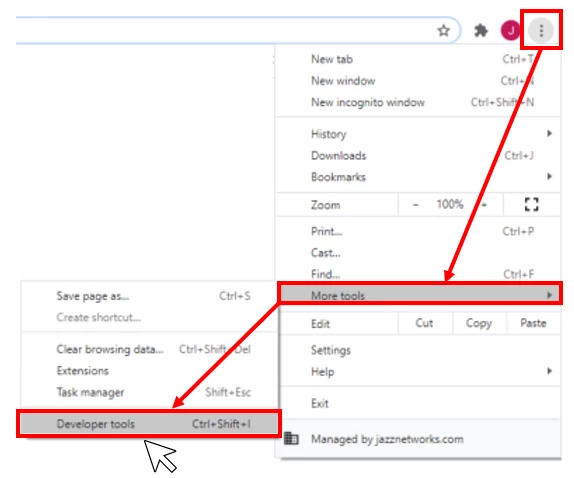Viewport: 574px width, 478px height.
Task: Open the History menu entry
Action: pyautogui.click(x=418, y=134)
